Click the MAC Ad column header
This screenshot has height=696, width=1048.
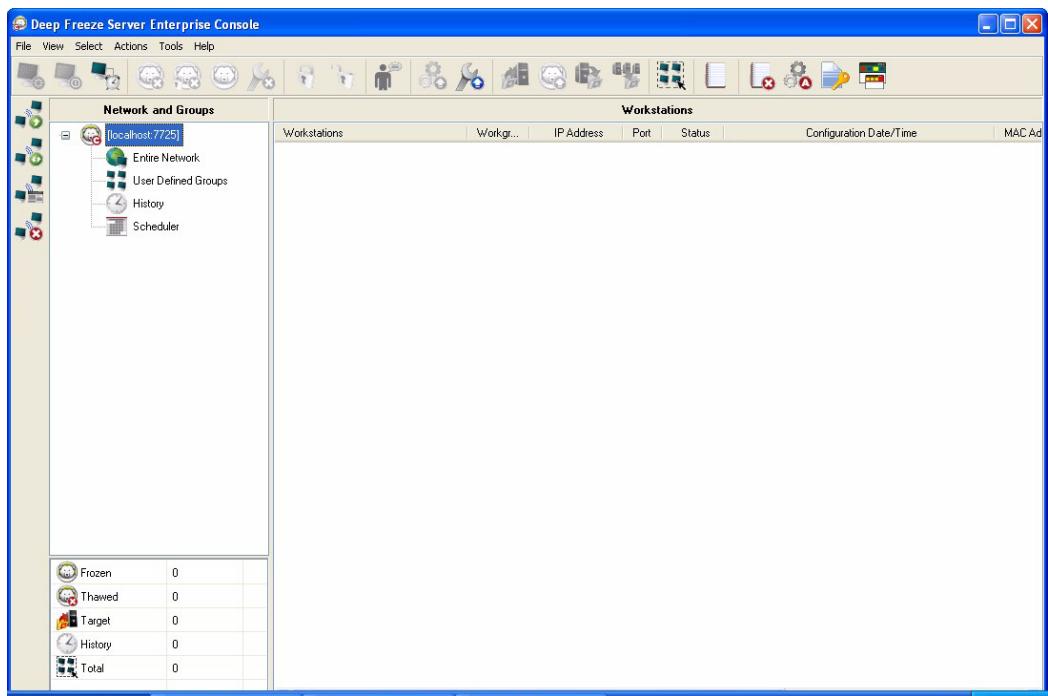(1019, 133)
